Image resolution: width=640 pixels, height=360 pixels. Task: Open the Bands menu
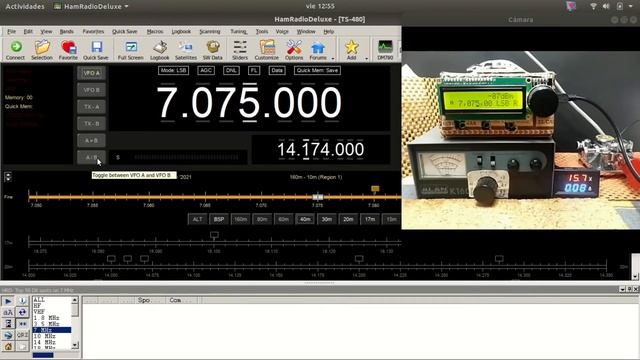(x=67, y=31)
